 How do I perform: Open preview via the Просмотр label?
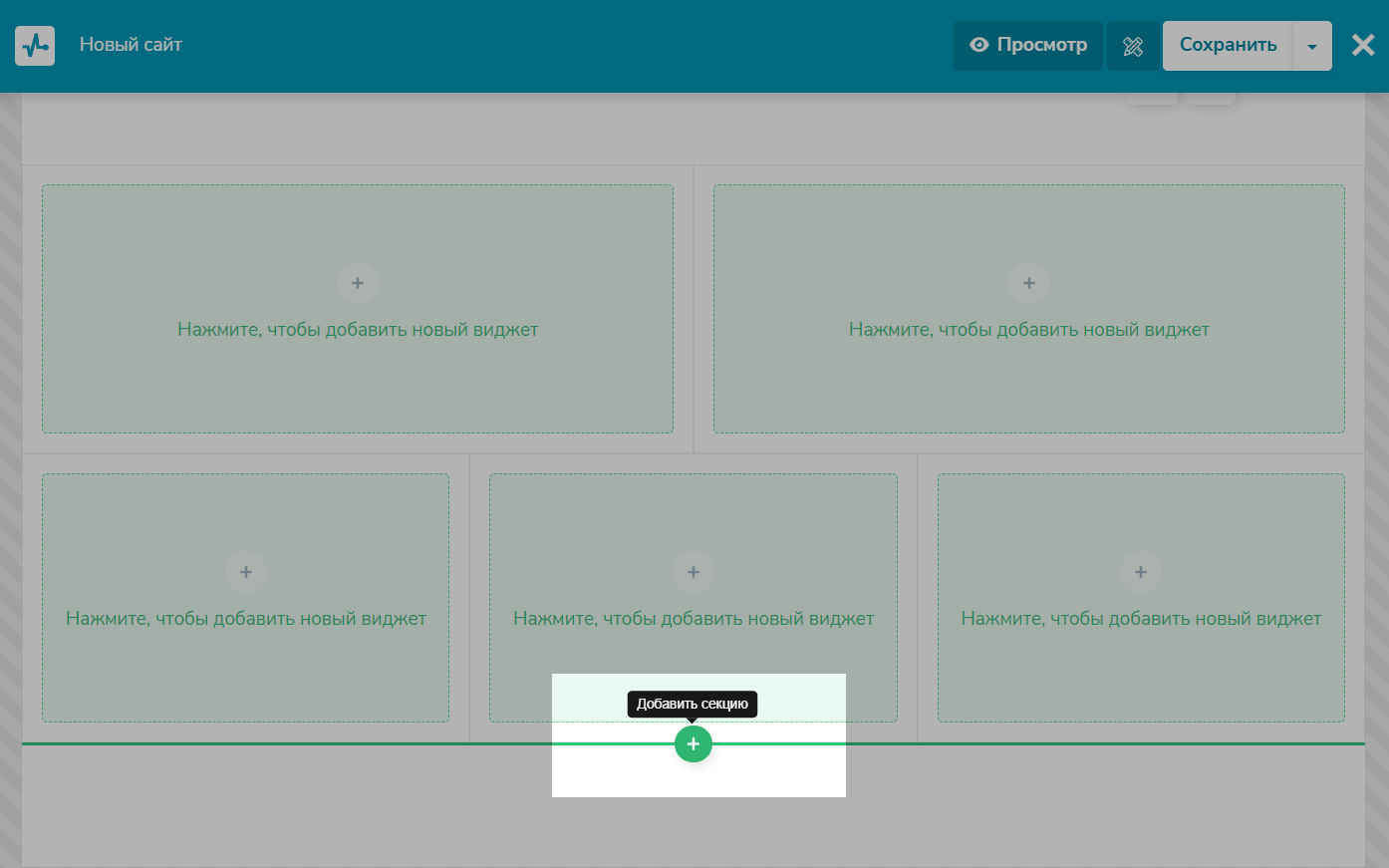tap(1041, 45)
